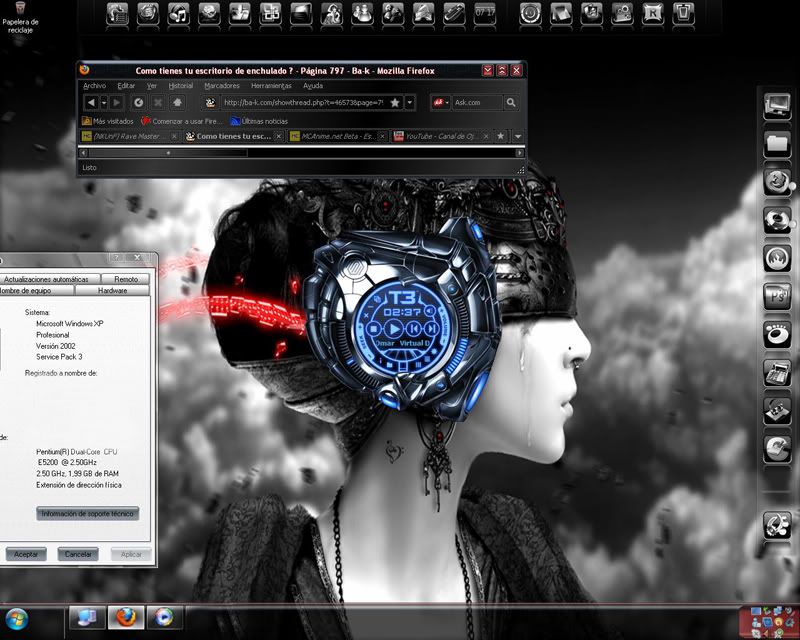800x640 pixels.
Task: Open the Editar menu
Action: [x=126, y=86]
